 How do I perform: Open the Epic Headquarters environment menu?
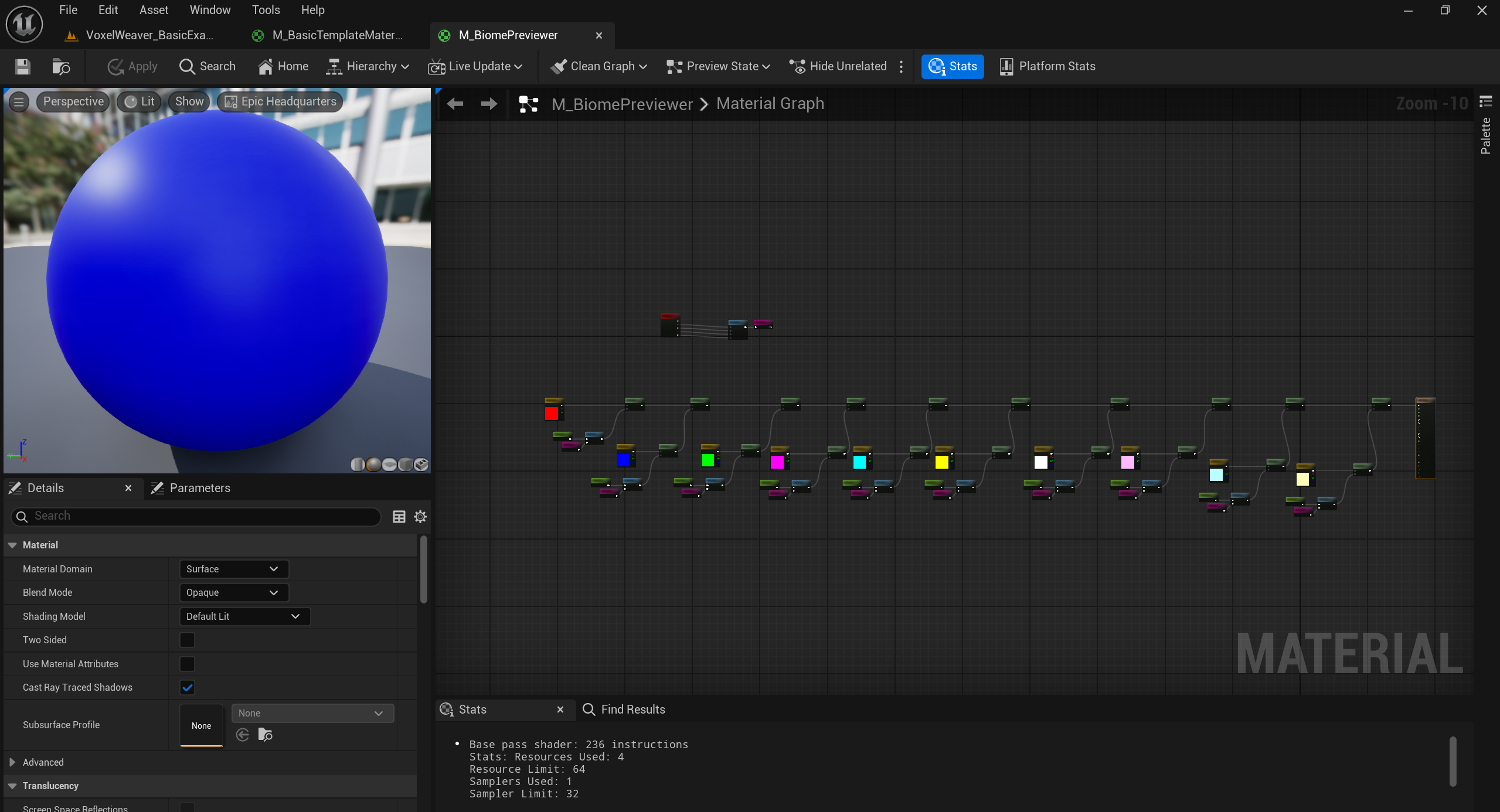pyautogui.click(x=280, y=101)
